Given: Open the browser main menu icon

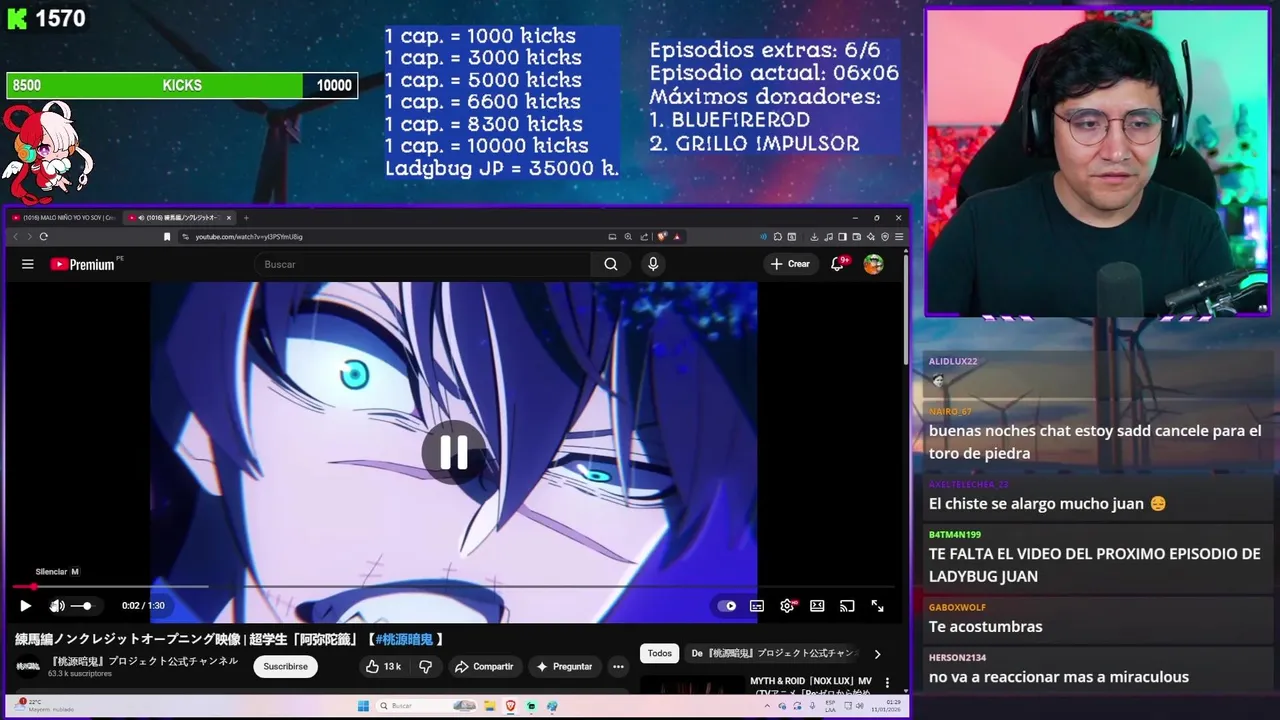Looking at the screenshot, I should [x=899, y=237].
